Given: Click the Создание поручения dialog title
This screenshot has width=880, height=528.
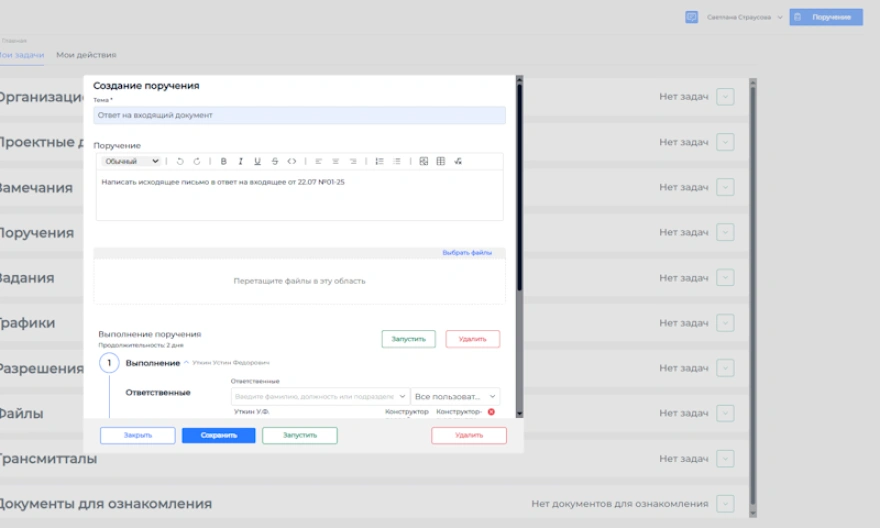Looking at the screenshot, I should coord(146,86).
